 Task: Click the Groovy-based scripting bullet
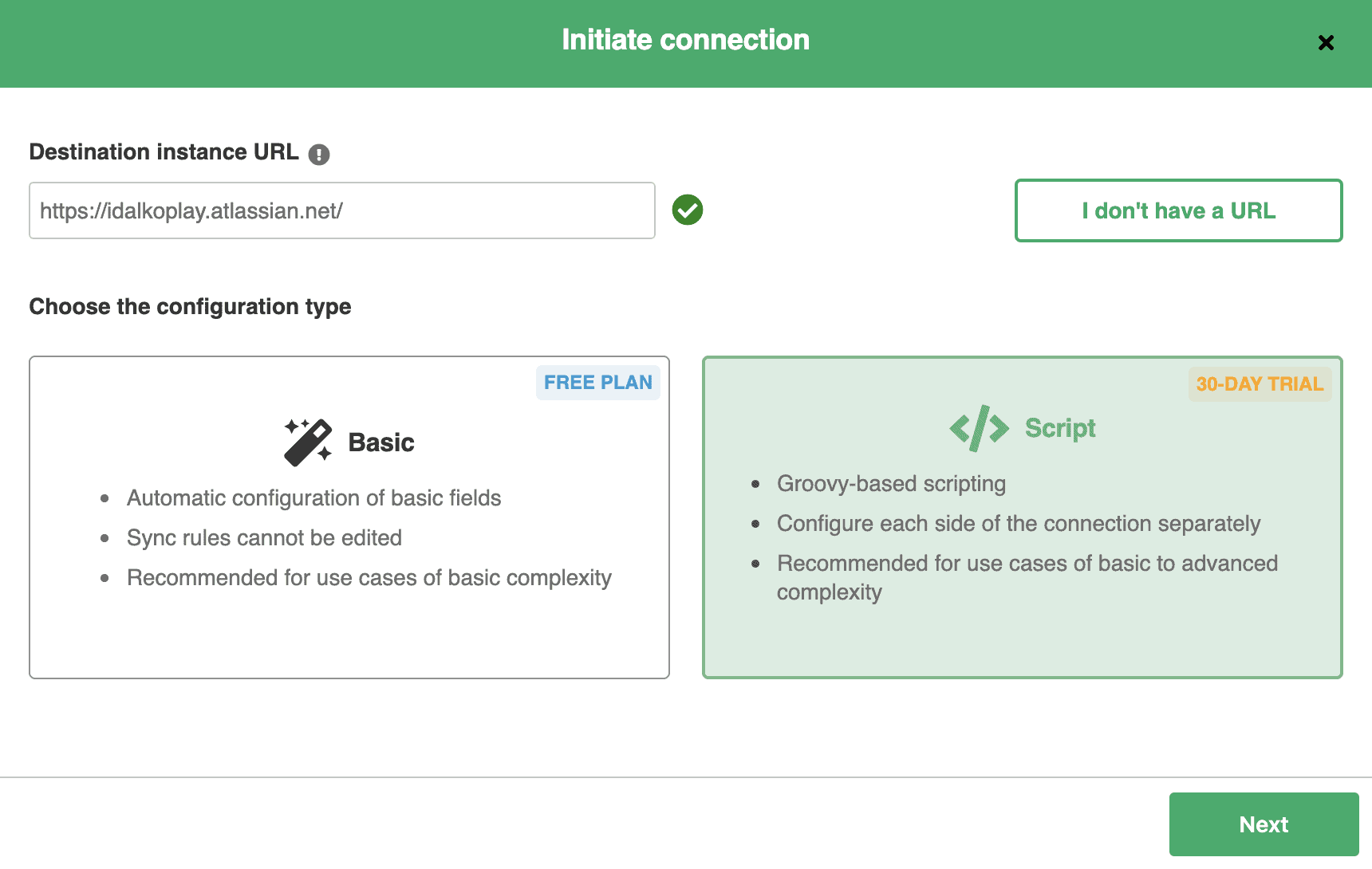tap(891, 484)
